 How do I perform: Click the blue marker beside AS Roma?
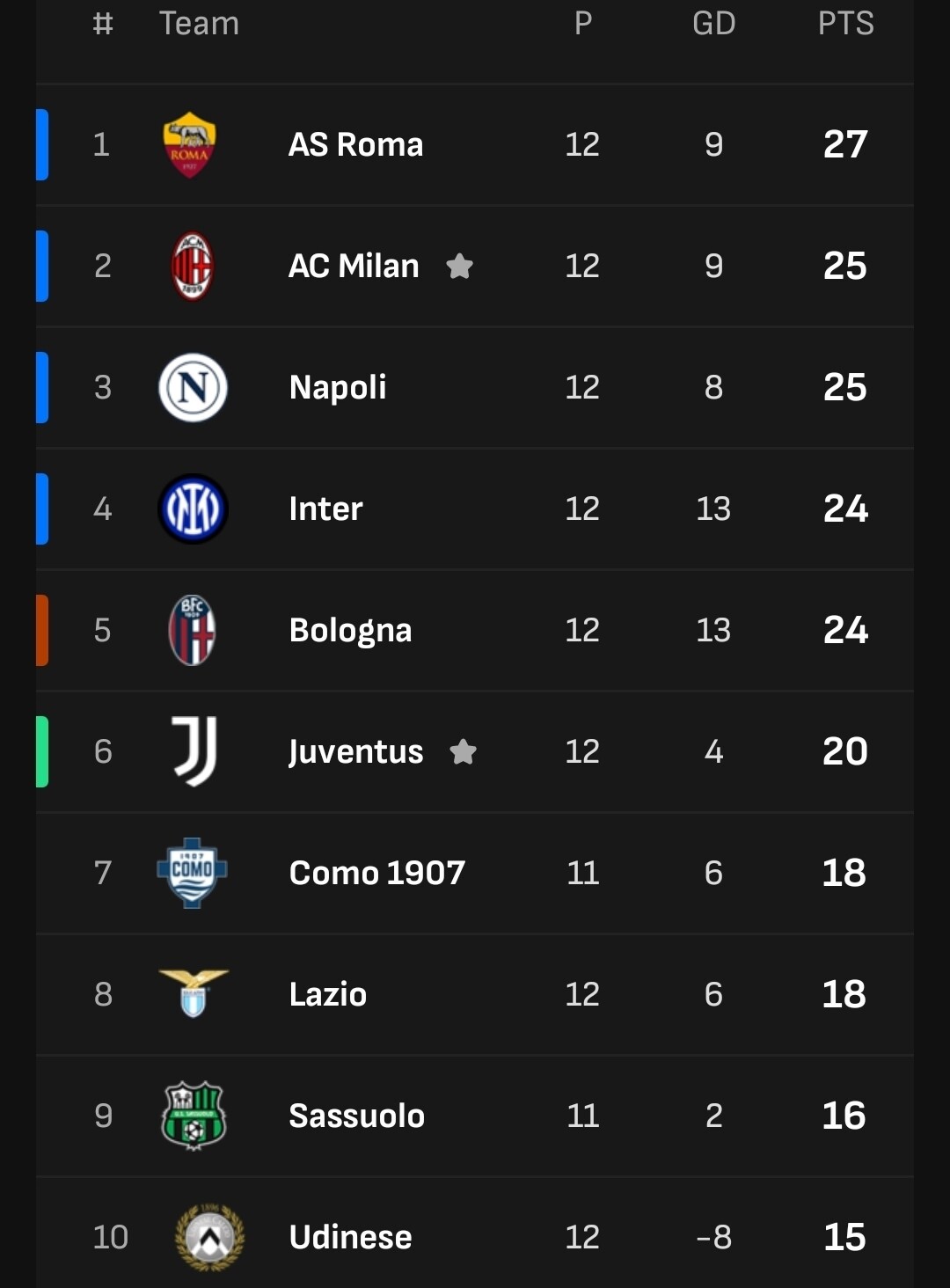[x=42, y=144]
